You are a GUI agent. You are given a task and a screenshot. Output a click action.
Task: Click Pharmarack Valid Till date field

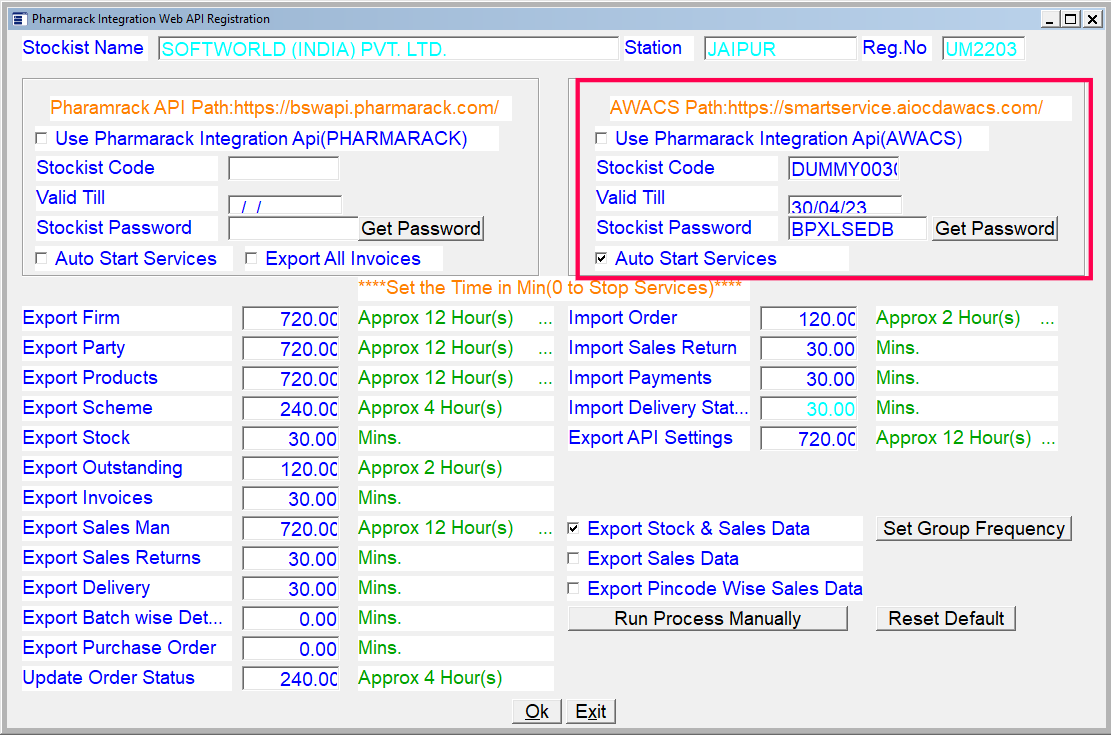pyautogui.click(x=285, y=205)
